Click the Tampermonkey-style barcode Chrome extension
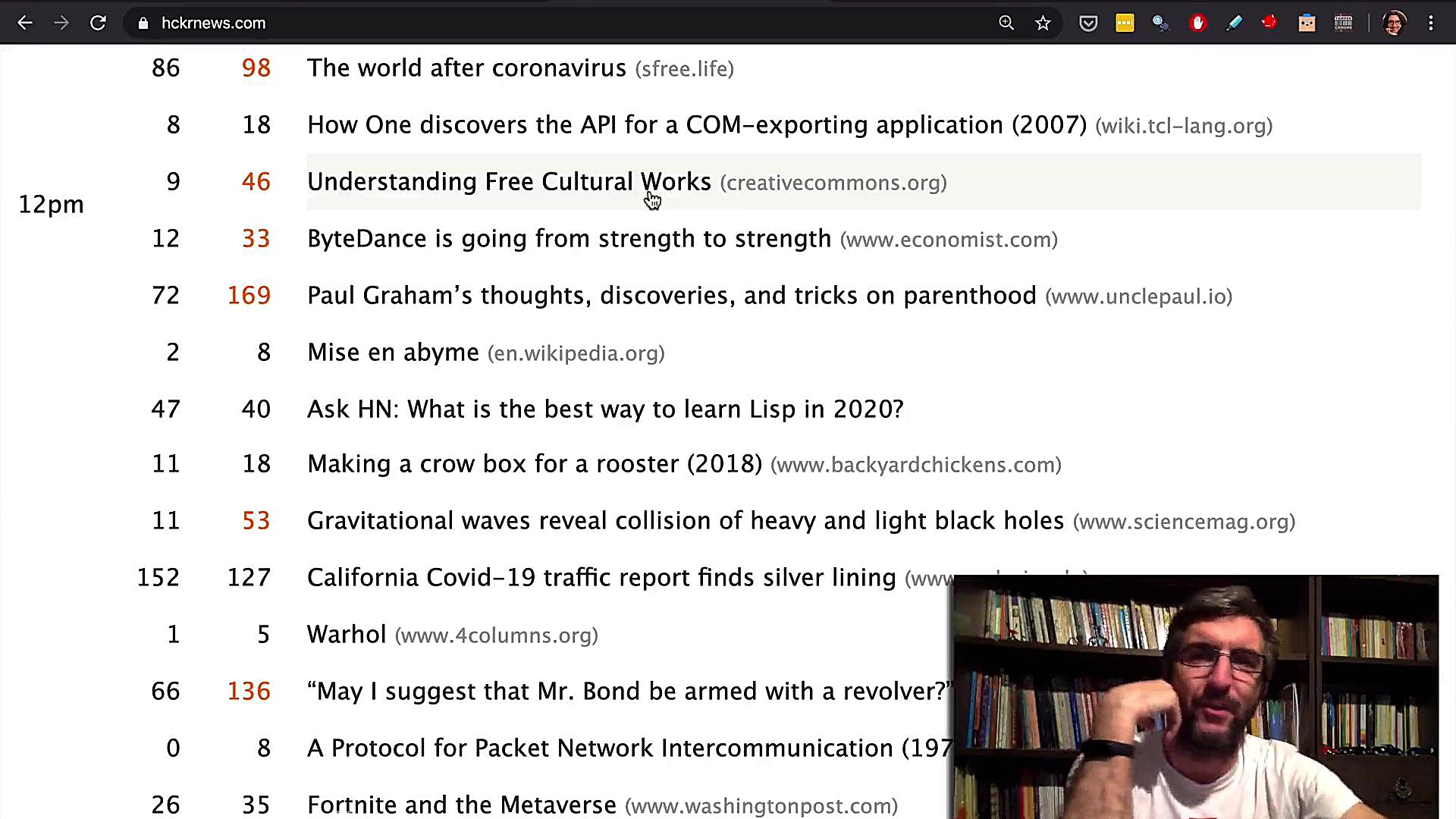The image size is (1456, 819). point(1343,23)
